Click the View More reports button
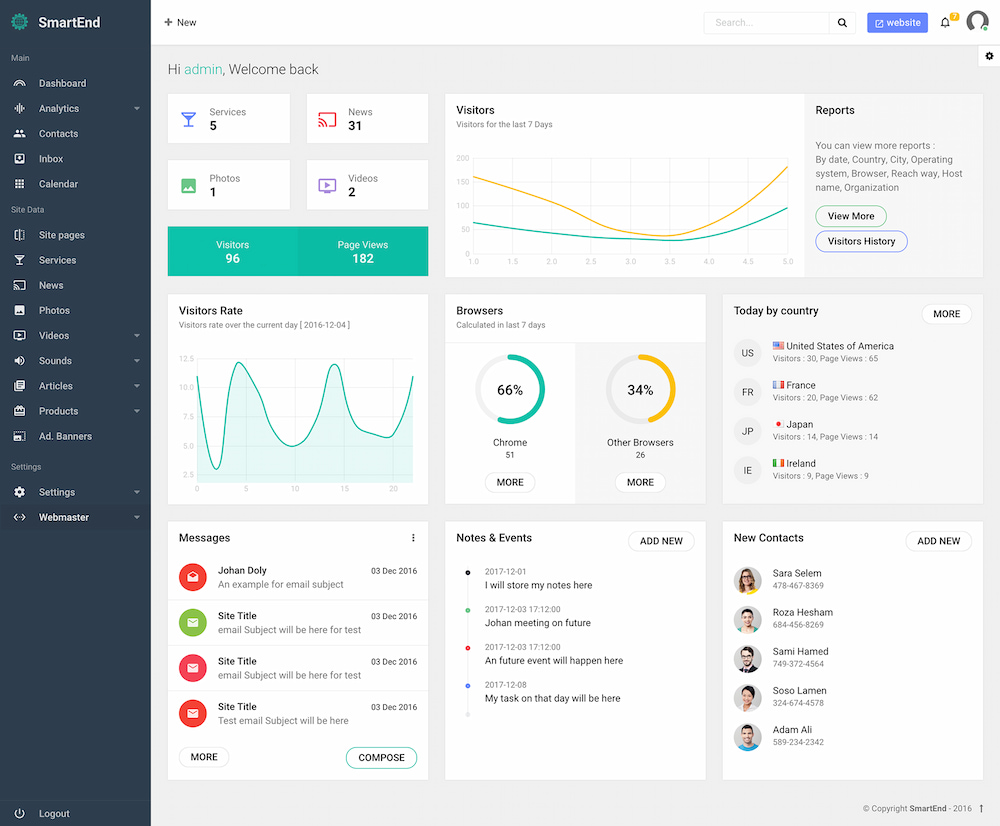This screenshot has width=1000, height=826. (850, 216)
